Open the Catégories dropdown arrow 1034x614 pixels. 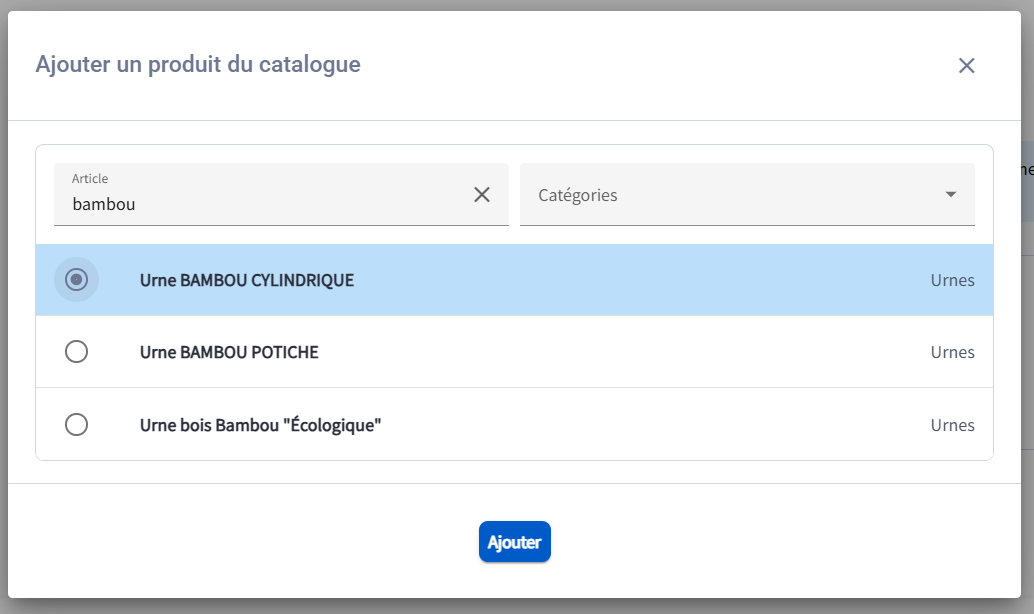tap(951, 195)
